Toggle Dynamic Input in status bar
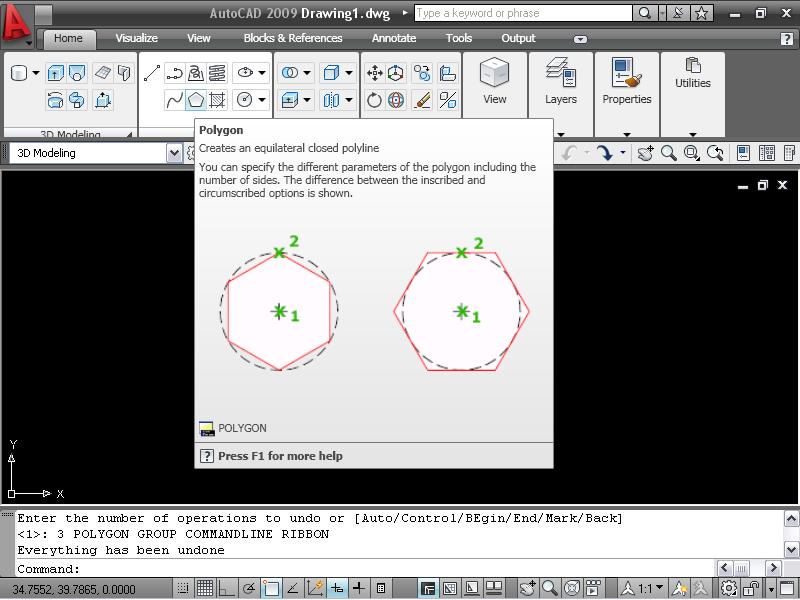The width and height of the screenshot is (800, 600). click(x=337, y=589)
